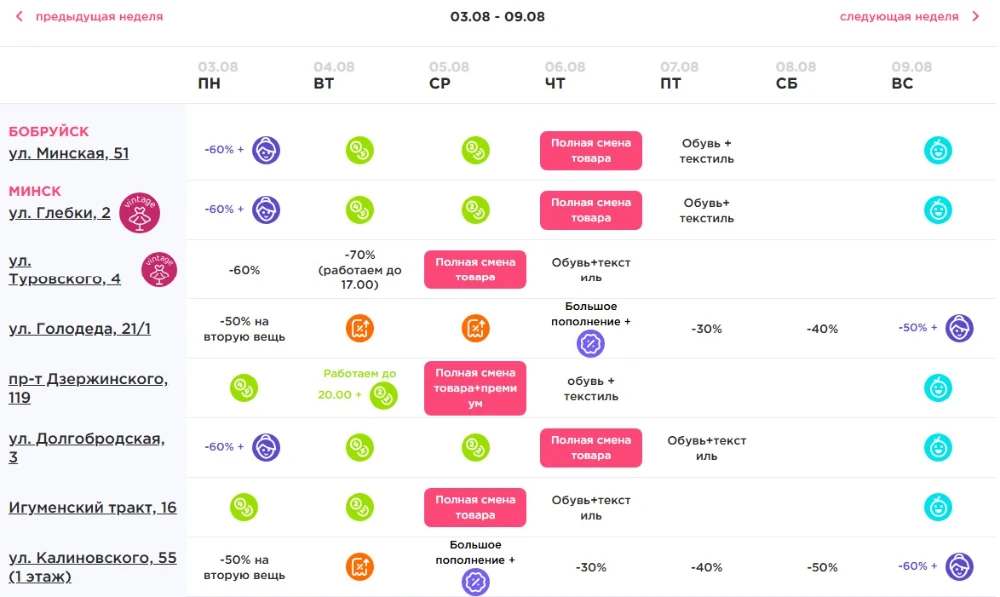Open the vintage badge next to ул. Глебки, 2
Viewport: 1000px width, 597px height.
140,212
